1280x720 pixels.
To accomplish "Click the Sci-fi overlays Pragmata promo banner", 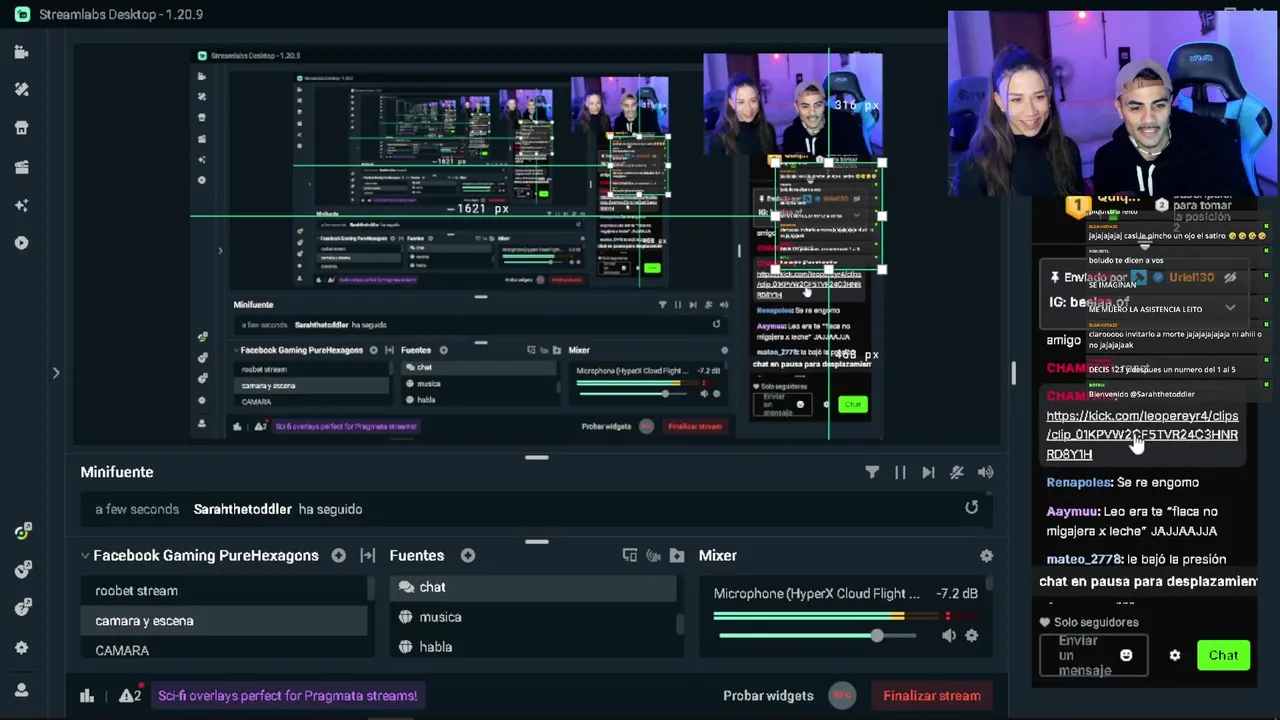I will click(x=287, y=696).
